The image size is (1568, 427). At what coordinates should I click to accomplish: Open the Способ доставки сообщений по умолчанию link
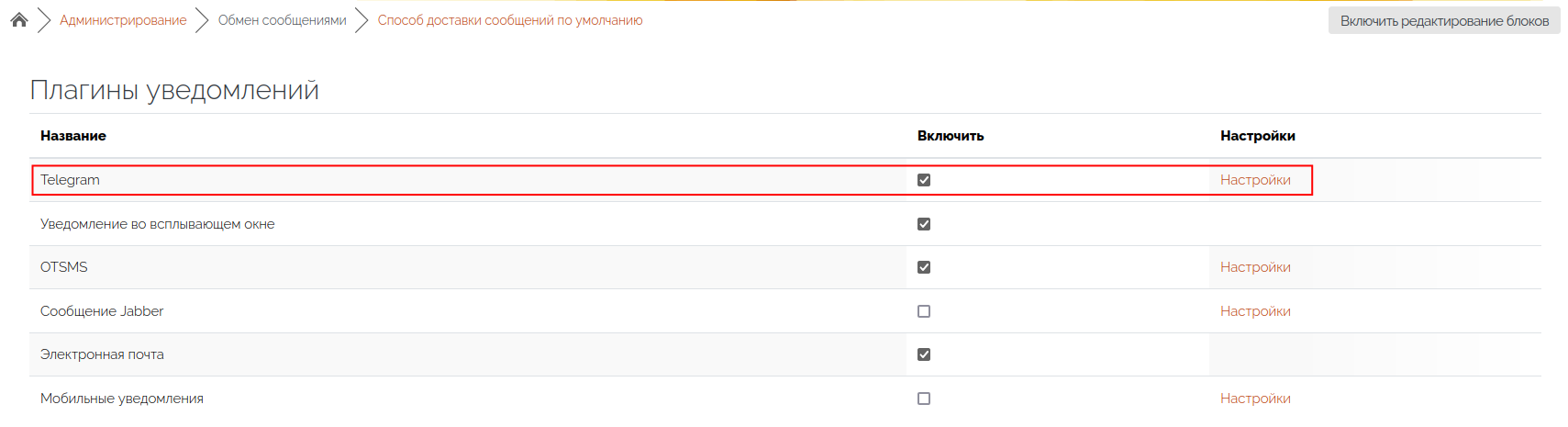pyautogui.click(x=509, y=20)
